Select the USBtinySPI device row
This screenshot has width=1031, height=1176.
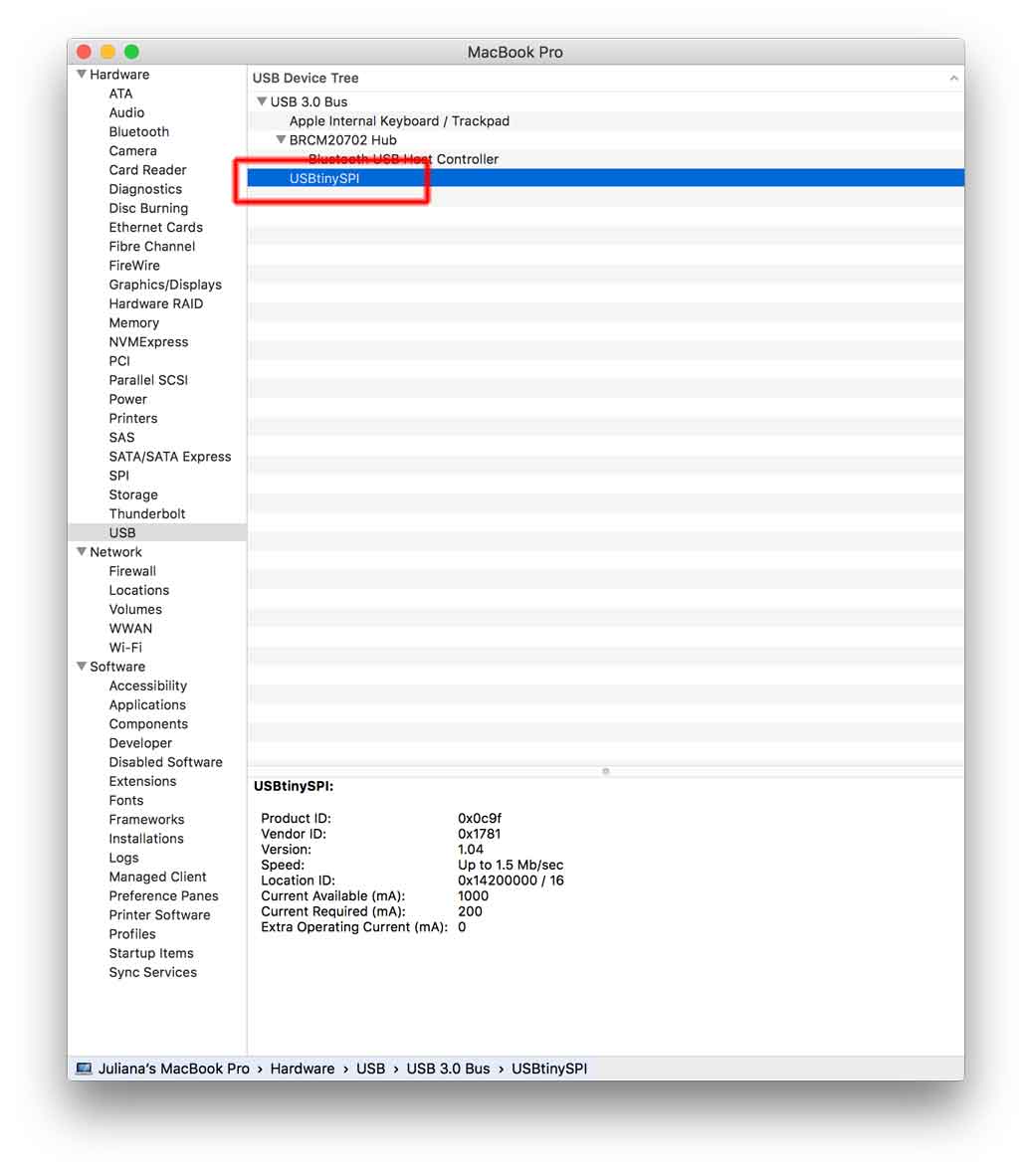click(605, 178)
